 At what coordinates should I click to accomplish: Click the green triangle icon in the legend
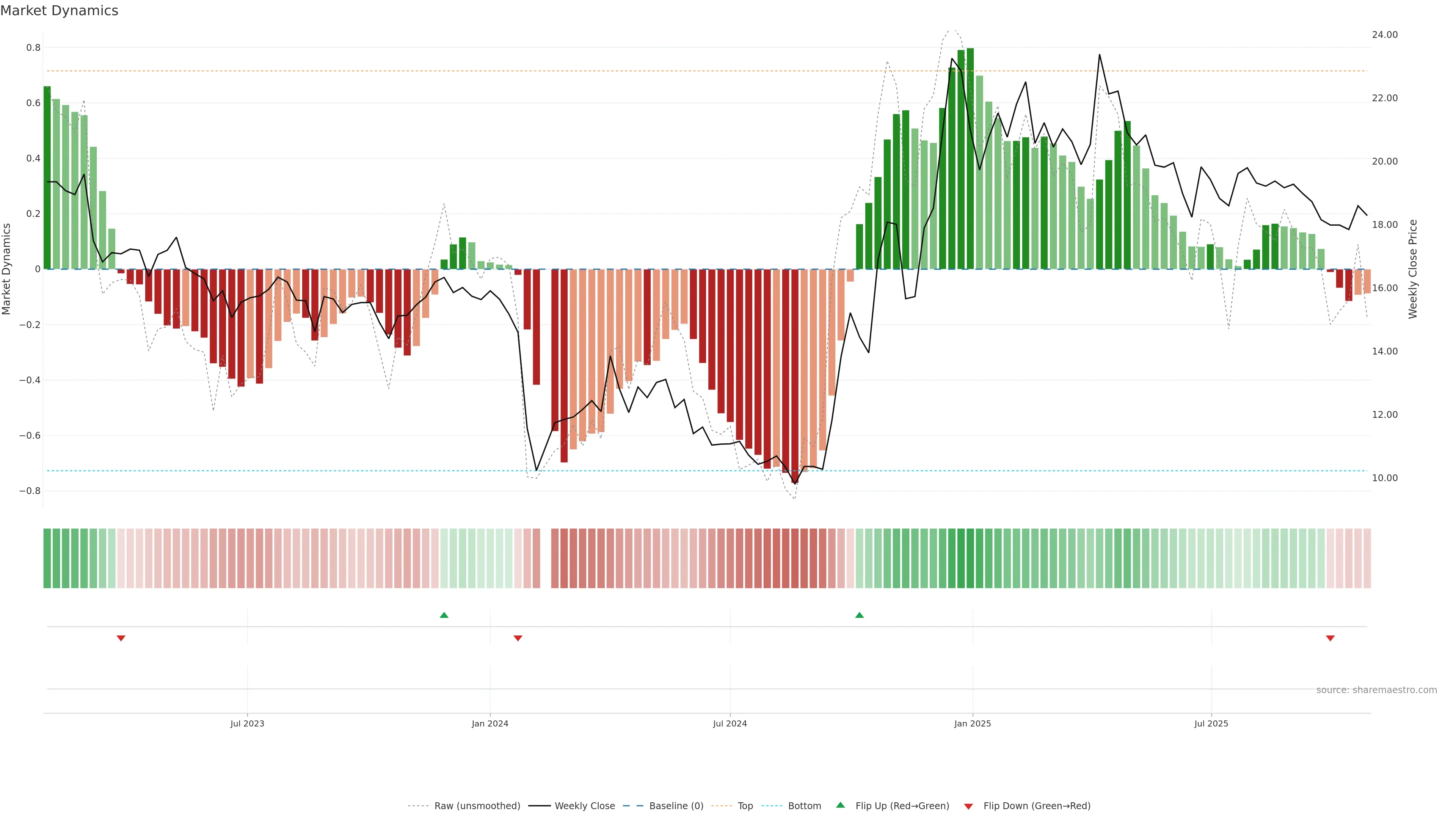tap(841, 805)
